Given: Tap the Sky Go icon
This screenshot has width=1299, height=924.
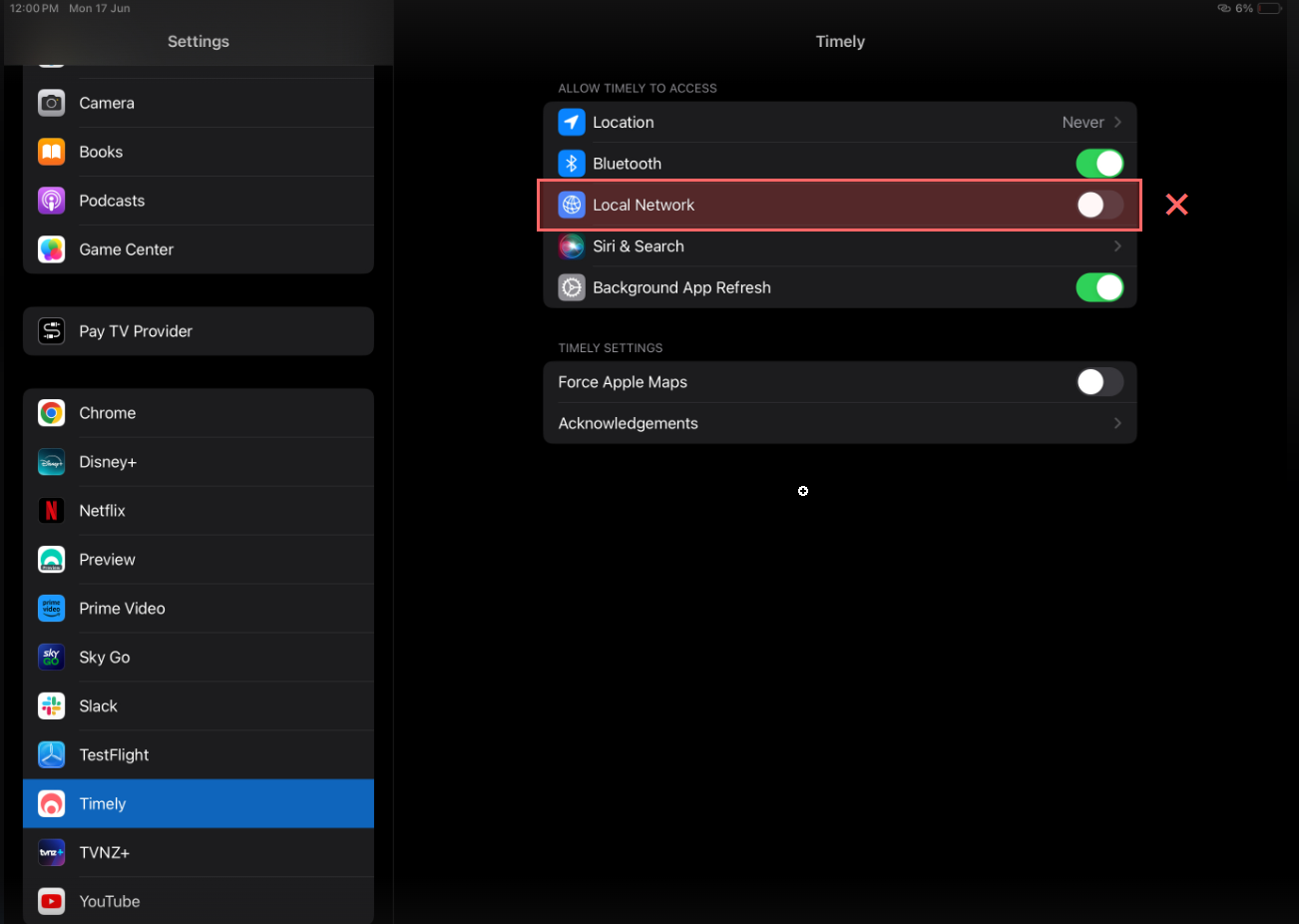Looking at the screenshot, I should click(52, 658).
